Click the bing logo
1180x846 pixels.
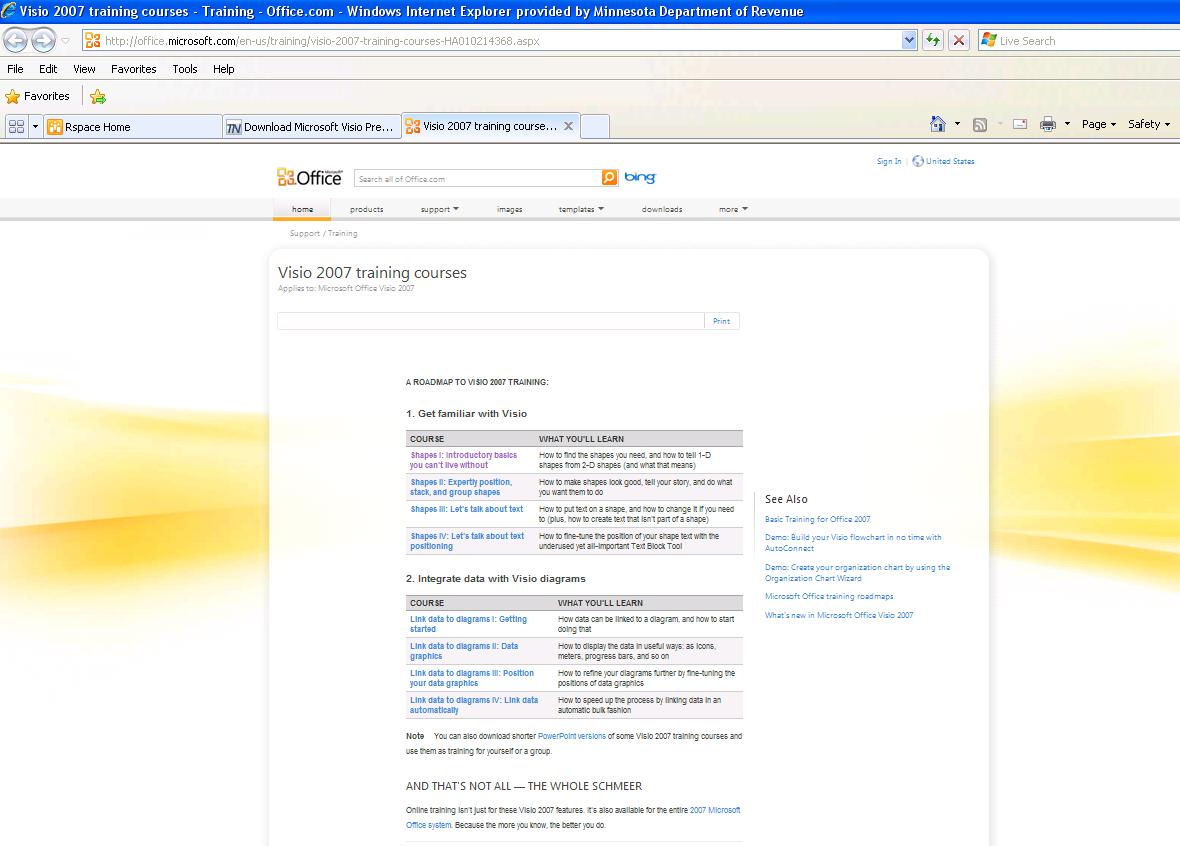[x=640, y=178]
